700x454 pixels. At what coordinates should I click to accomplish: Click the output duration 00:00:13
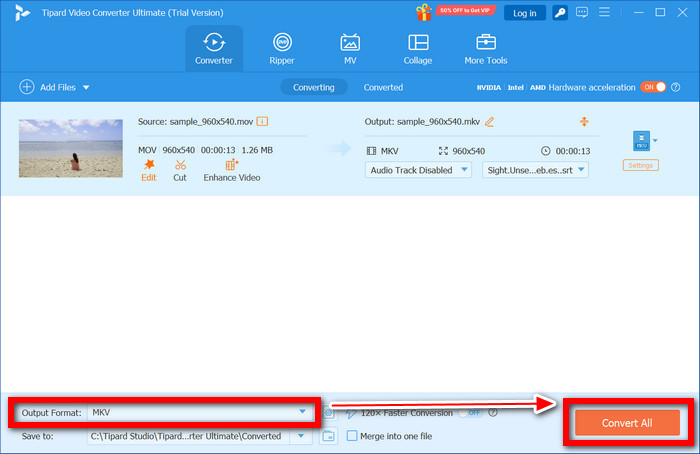[x=573, y=151]
